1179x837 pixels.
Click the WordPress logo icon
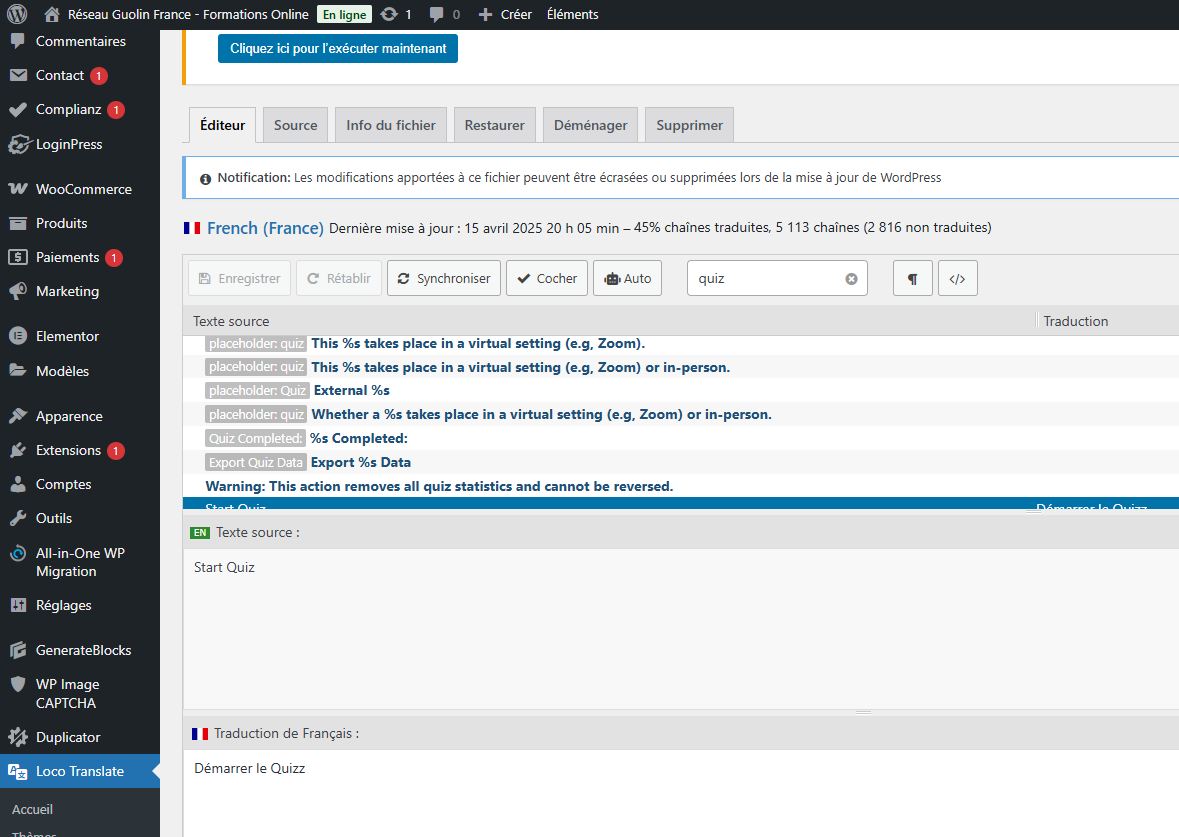click(x=16, y=14)
